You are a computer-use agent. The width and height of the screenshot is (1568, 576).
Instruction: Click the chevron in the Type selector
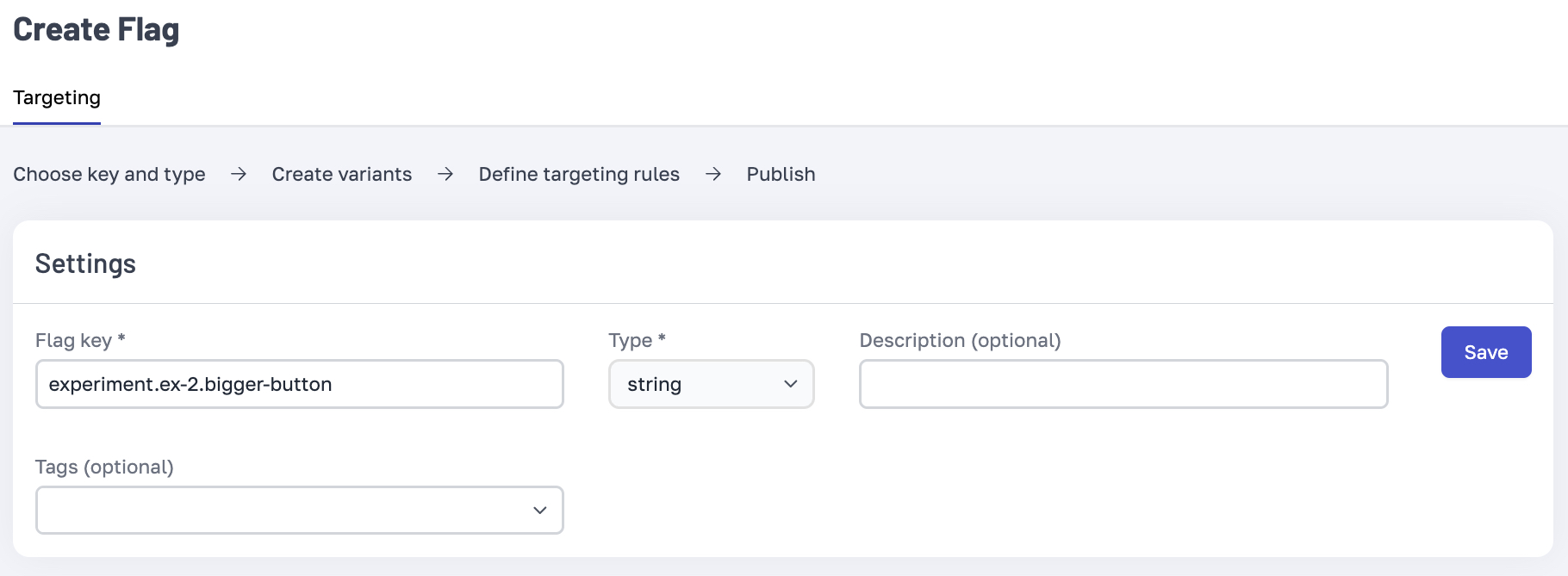(790, 384)
